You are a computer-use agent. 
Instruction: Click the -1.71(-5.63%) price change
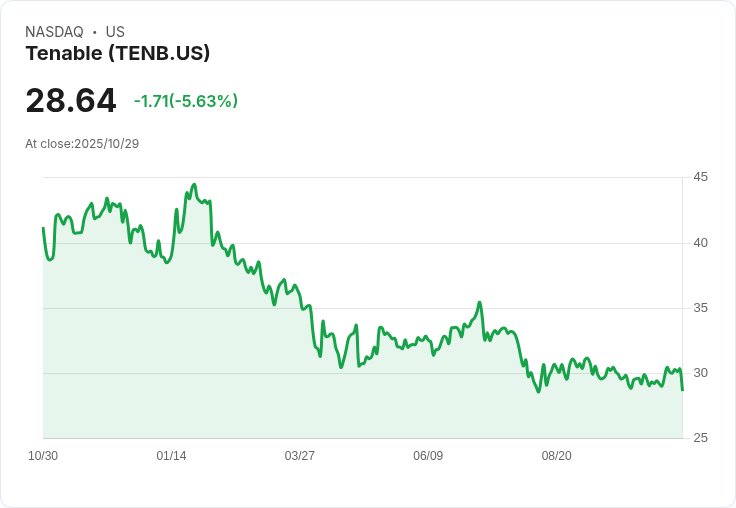[186, 101]
